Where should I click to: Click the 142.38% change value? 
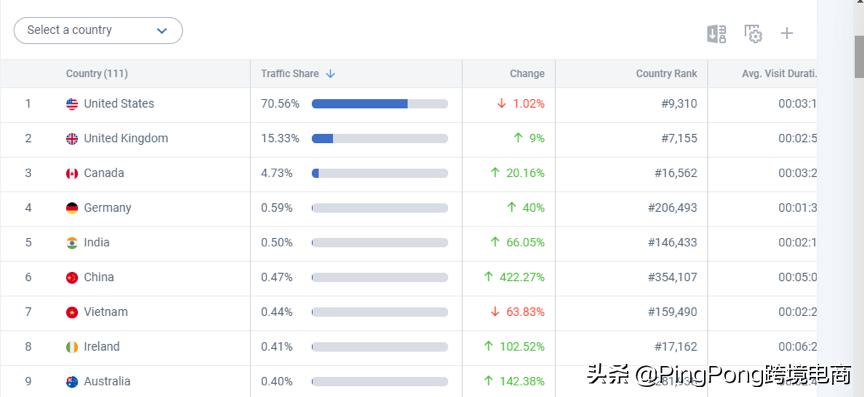point(522,382)
